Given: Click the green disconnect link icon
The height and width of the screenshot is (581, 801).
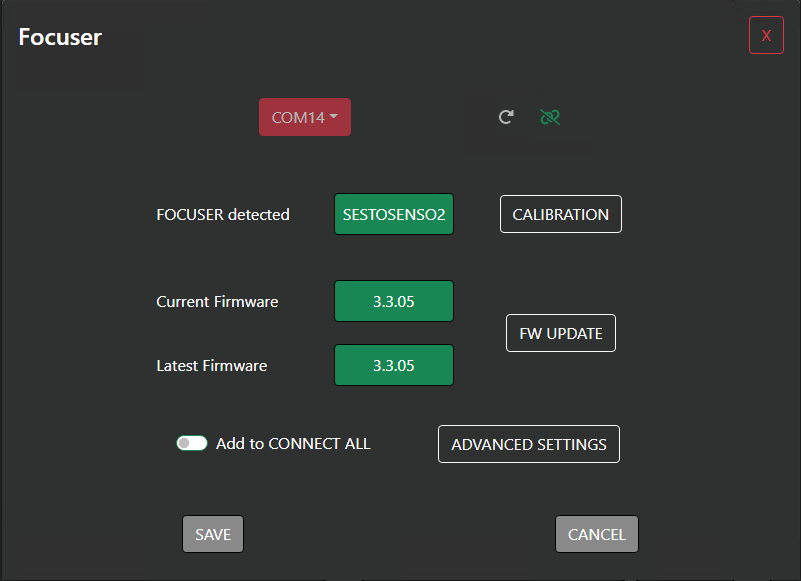Looking at the screenshot, I should 550,117.
